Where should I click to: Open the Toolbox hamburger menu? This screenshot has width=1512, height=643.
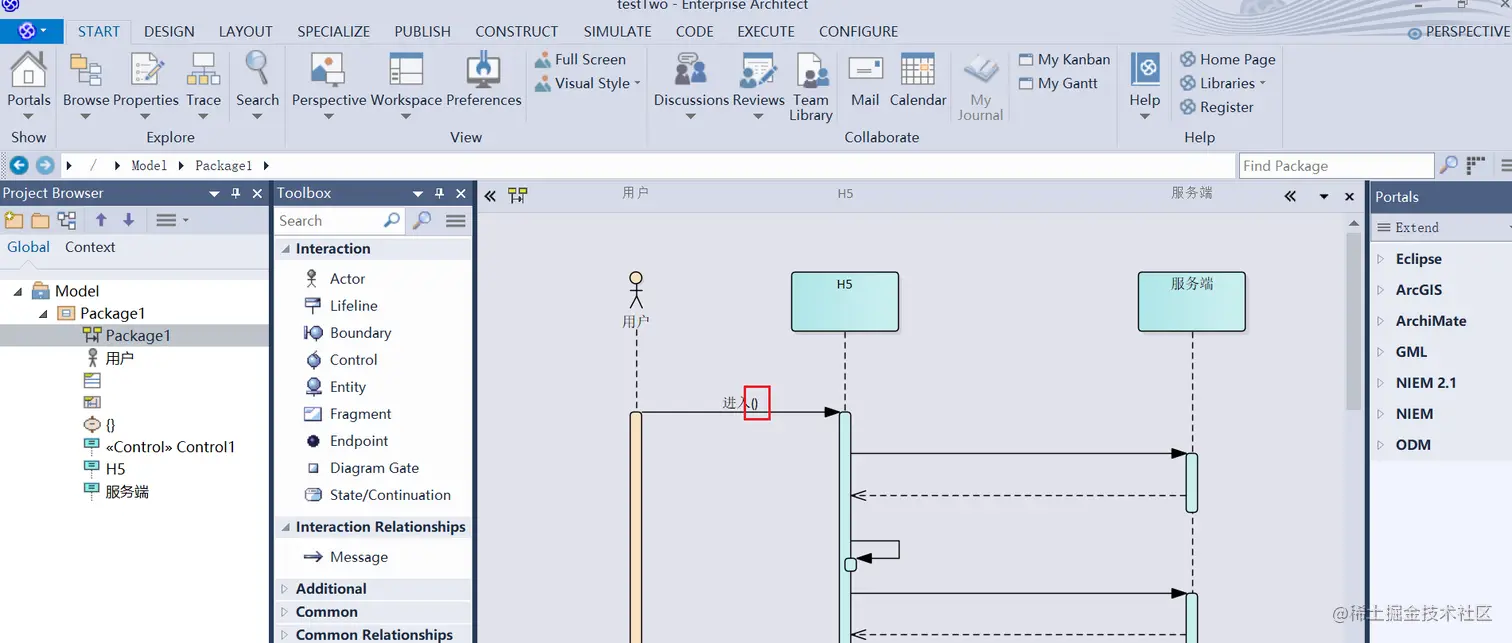pyautogui.click(x=455, y=220)
